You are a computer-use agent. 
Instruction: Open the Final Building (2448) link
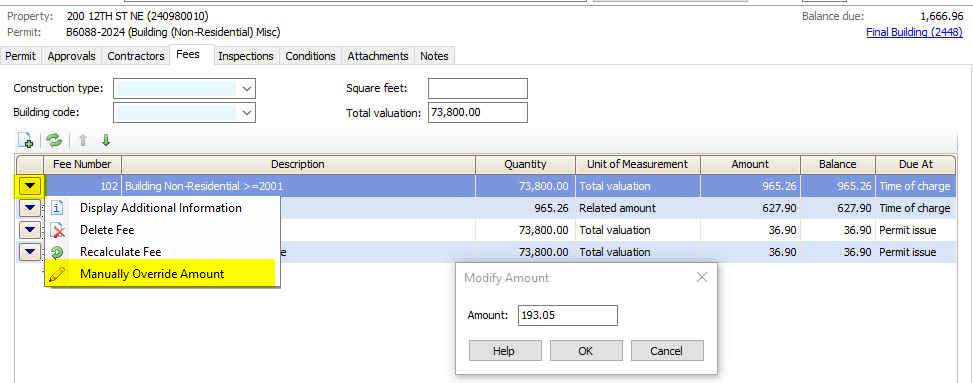click(x=915, y=32)
